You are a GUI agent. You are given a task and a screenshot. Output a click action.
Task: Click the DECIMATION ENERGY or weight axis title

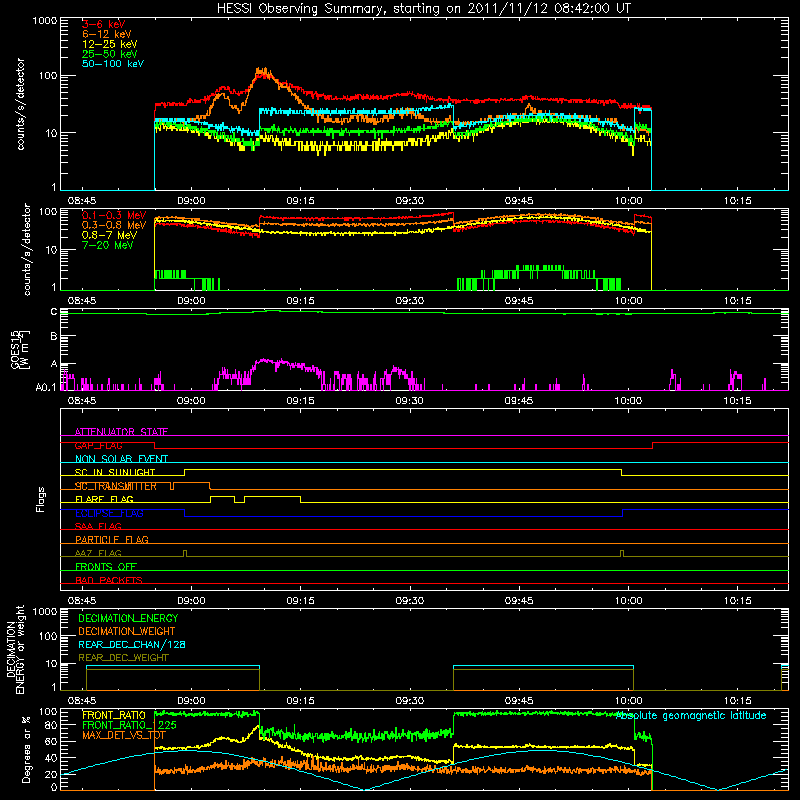coord(15,649)
